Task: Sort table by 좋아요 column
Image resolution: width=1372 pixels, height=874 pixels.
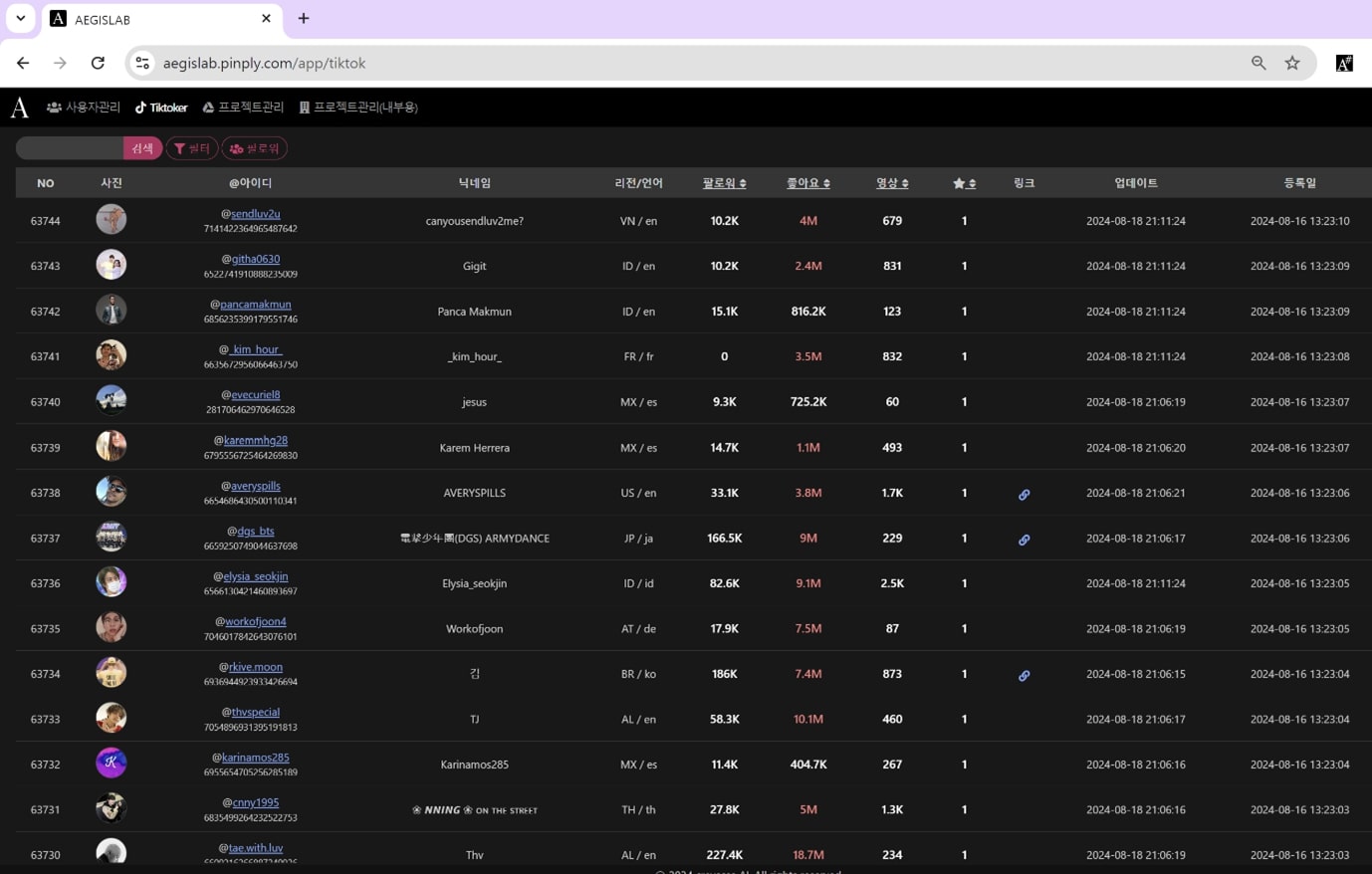Action: point(807,183)
